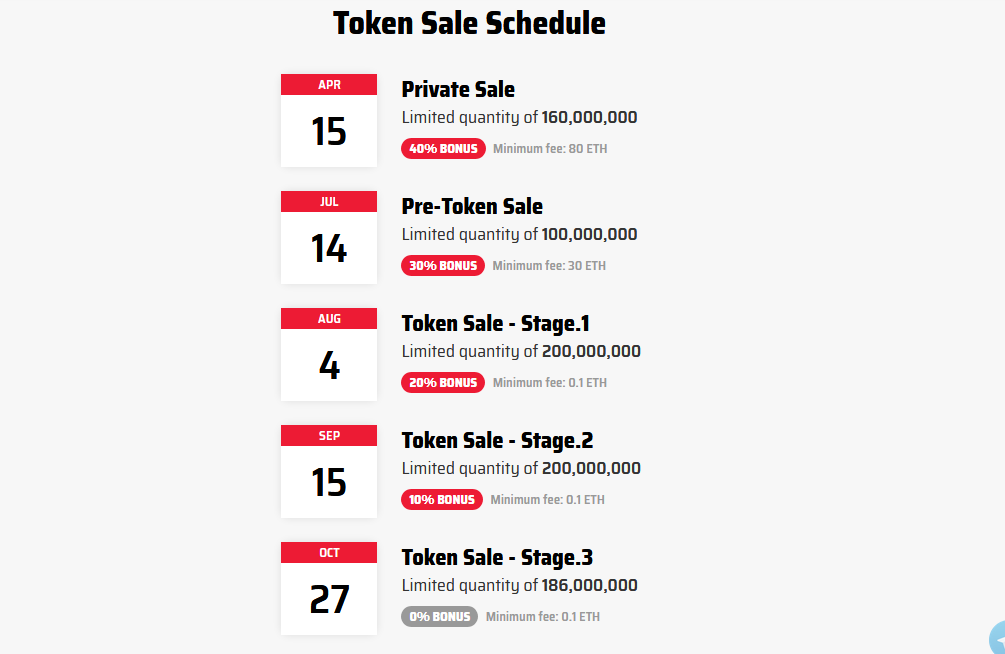This screenshot has height=654, width=1005.
Task: Click the red 20% BONUS badge
Action: [443, 383]
